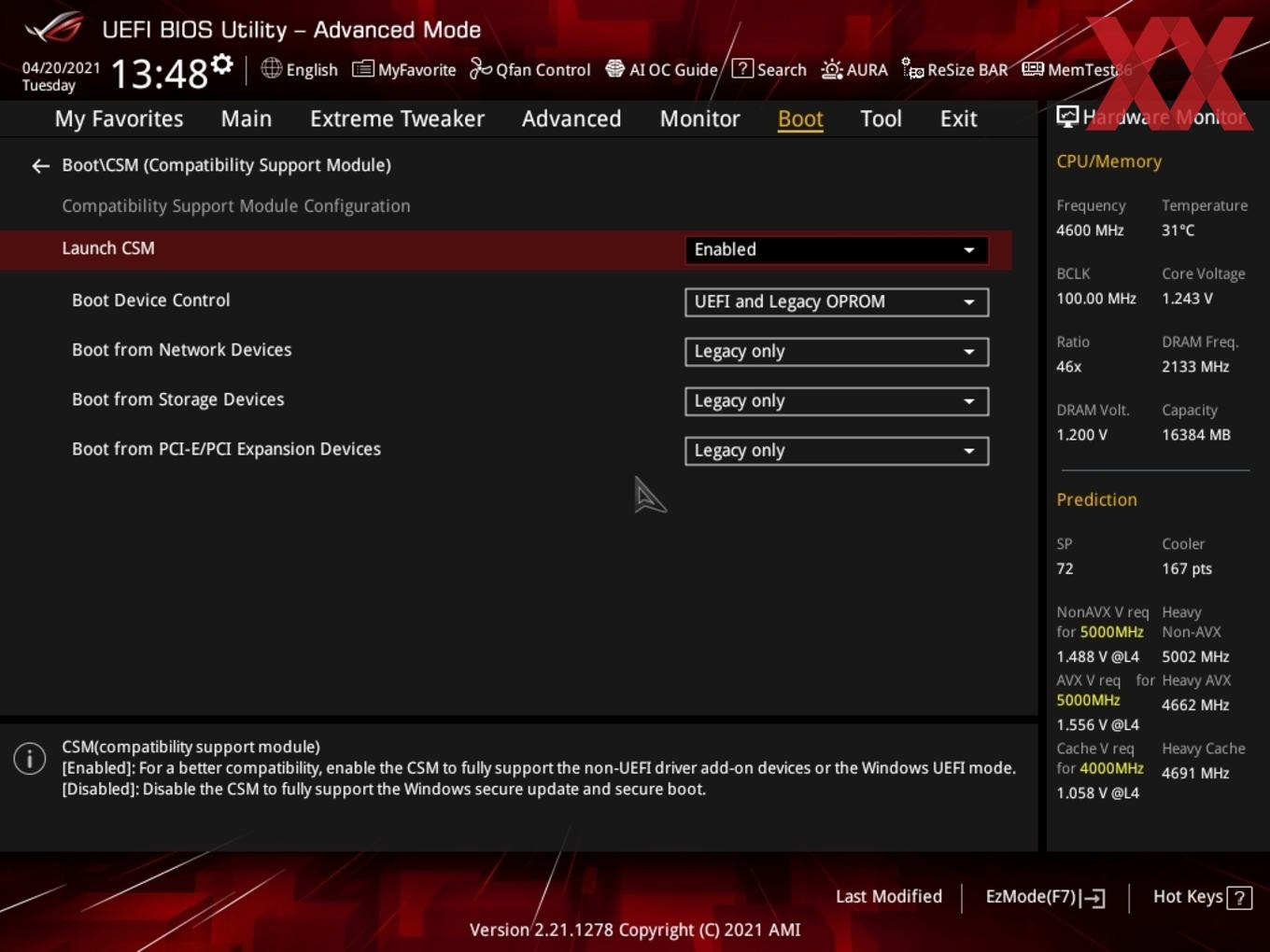Click CPU/Memory section heading

point(1108,161)
